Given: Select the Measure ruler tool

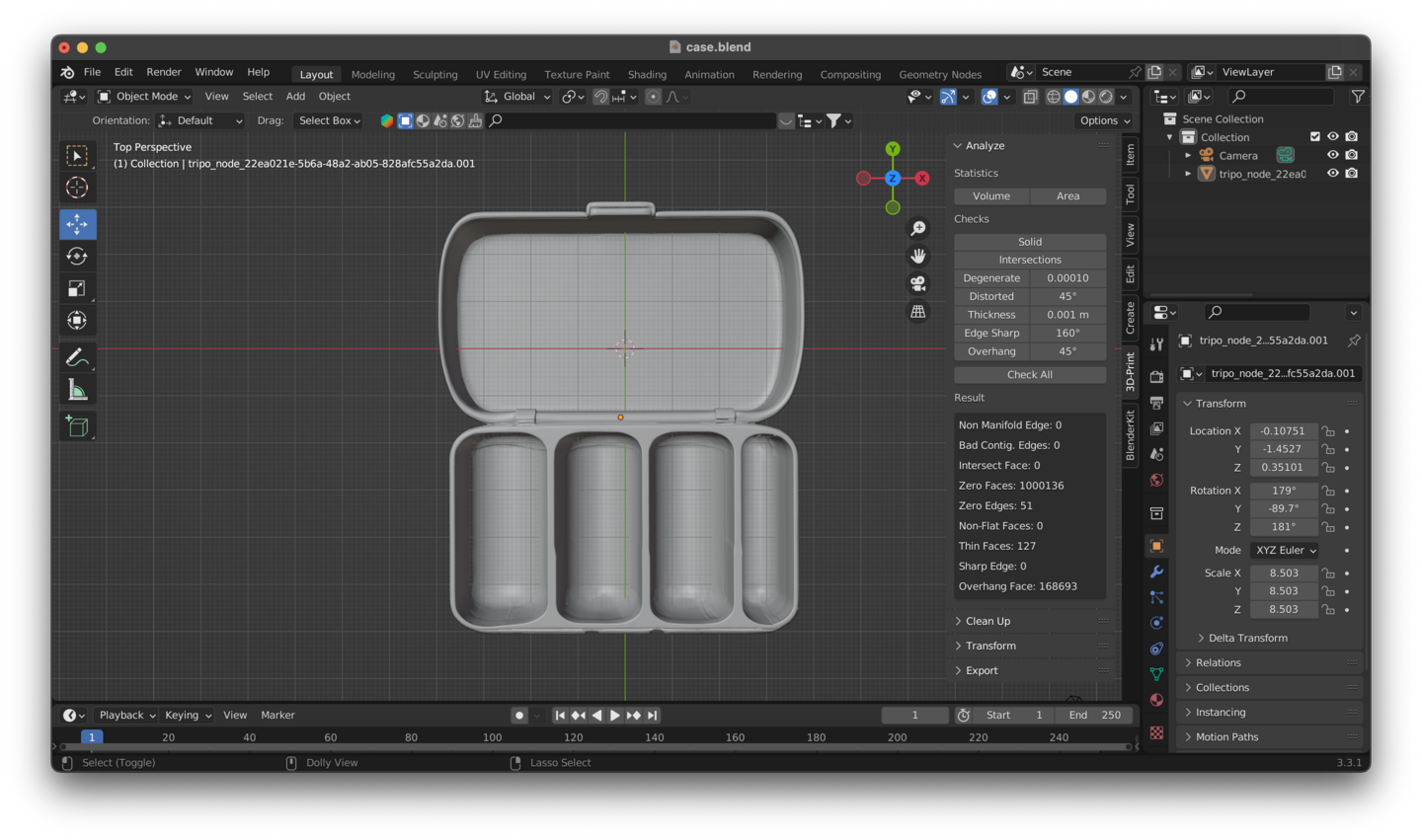Looking at the screenshot, I should pyautogui.click(x=77, y=391).
